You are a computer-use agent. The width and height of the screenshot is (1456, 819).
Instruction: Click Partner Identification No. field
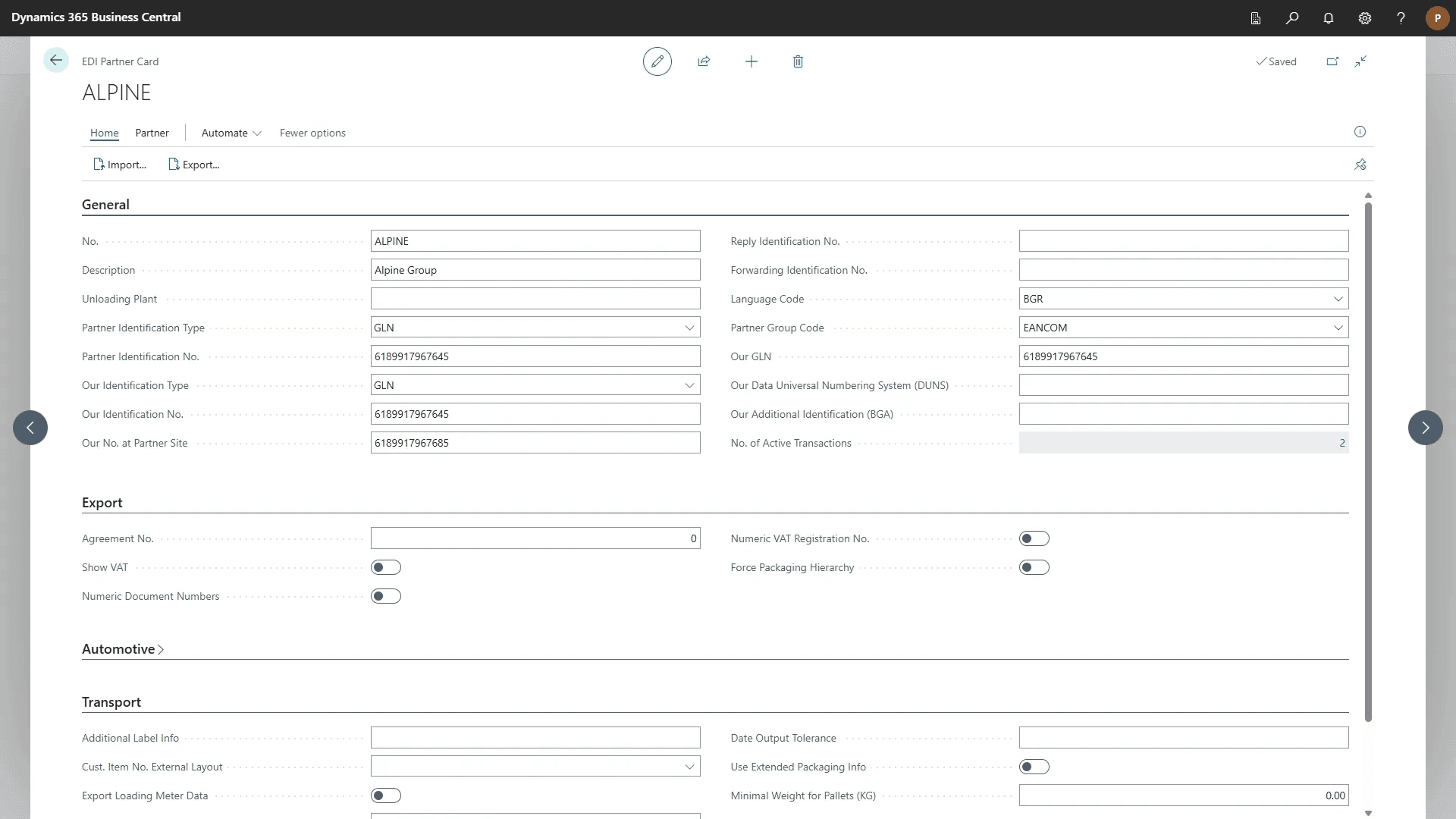pos(535,356)
